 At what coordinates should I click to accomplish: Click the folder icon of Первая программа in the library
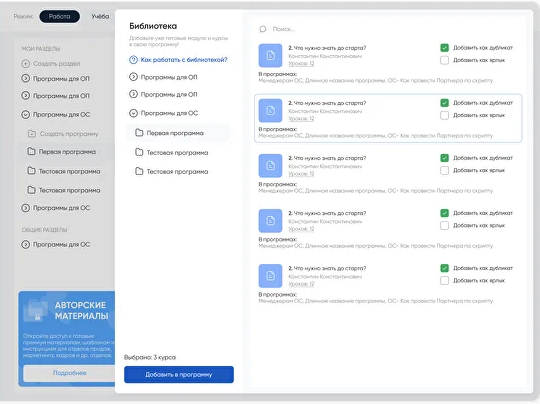pos(139,133)
